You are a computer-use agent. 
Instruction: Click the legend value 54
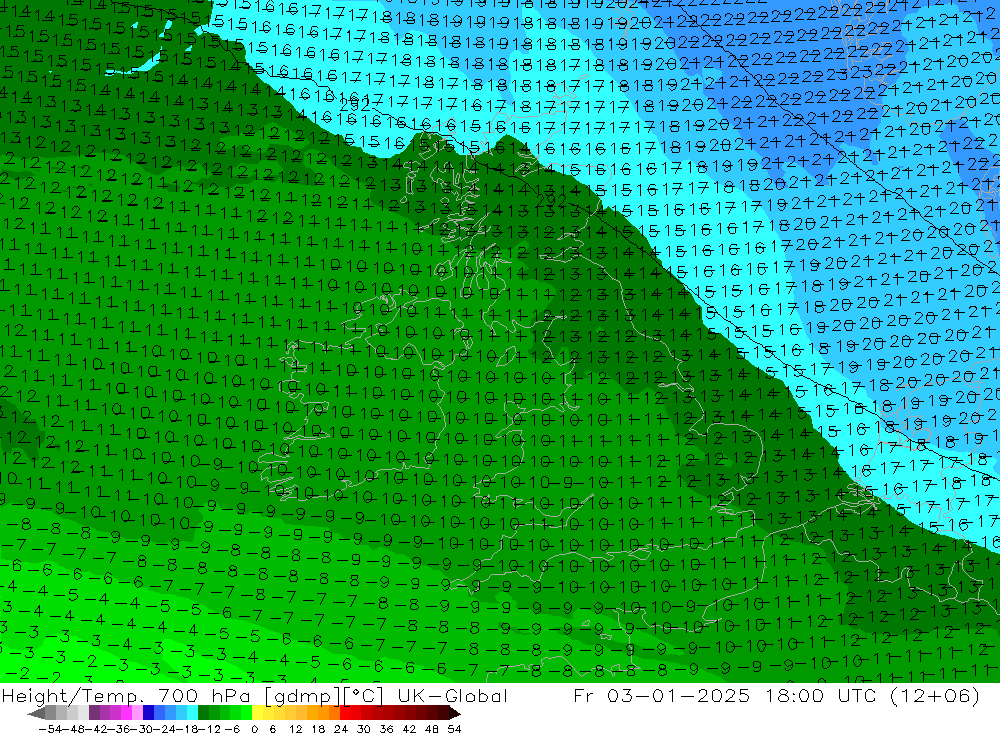point(454,729)
